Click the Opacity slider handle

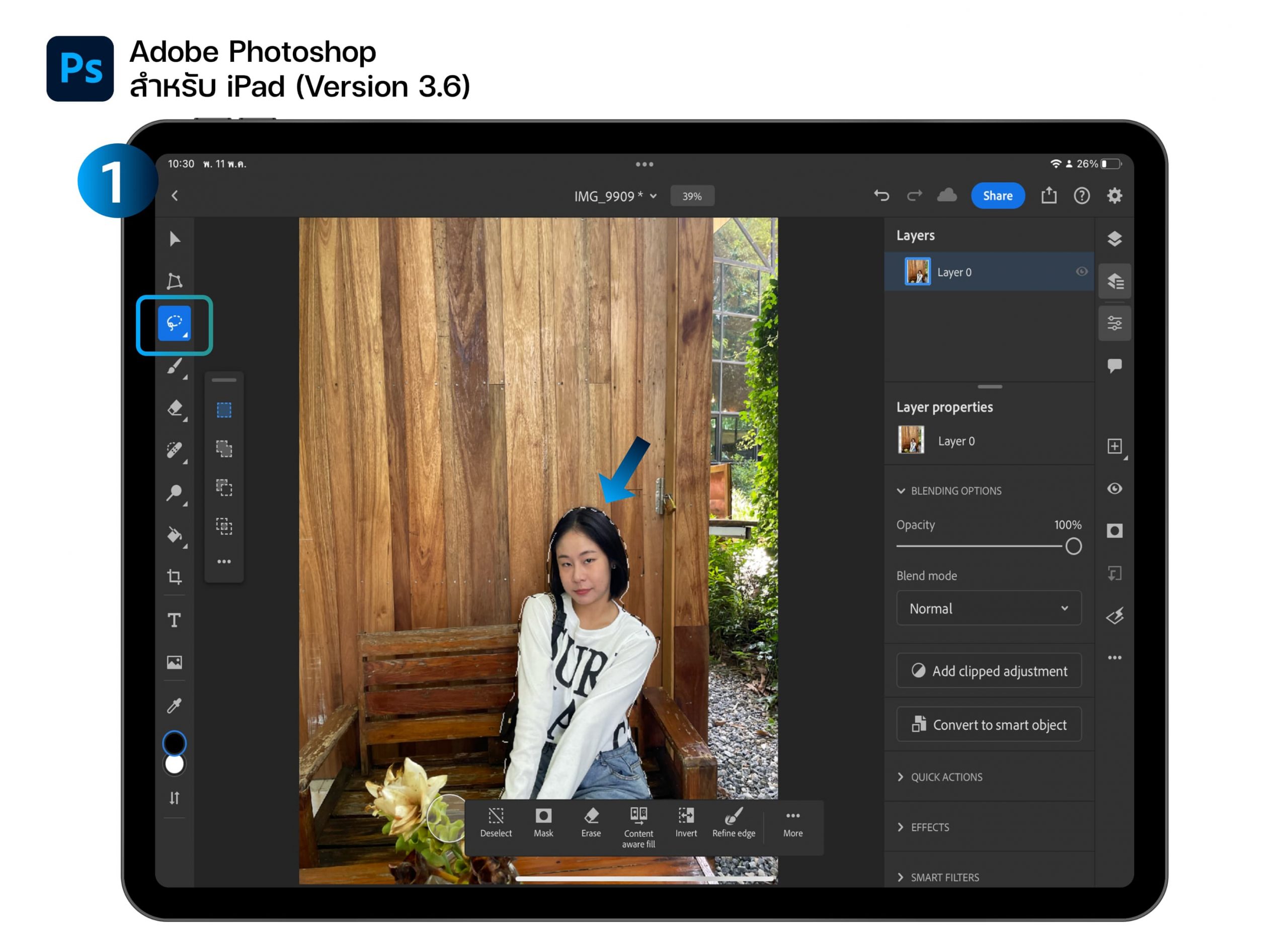click(x=1073, y=546)
